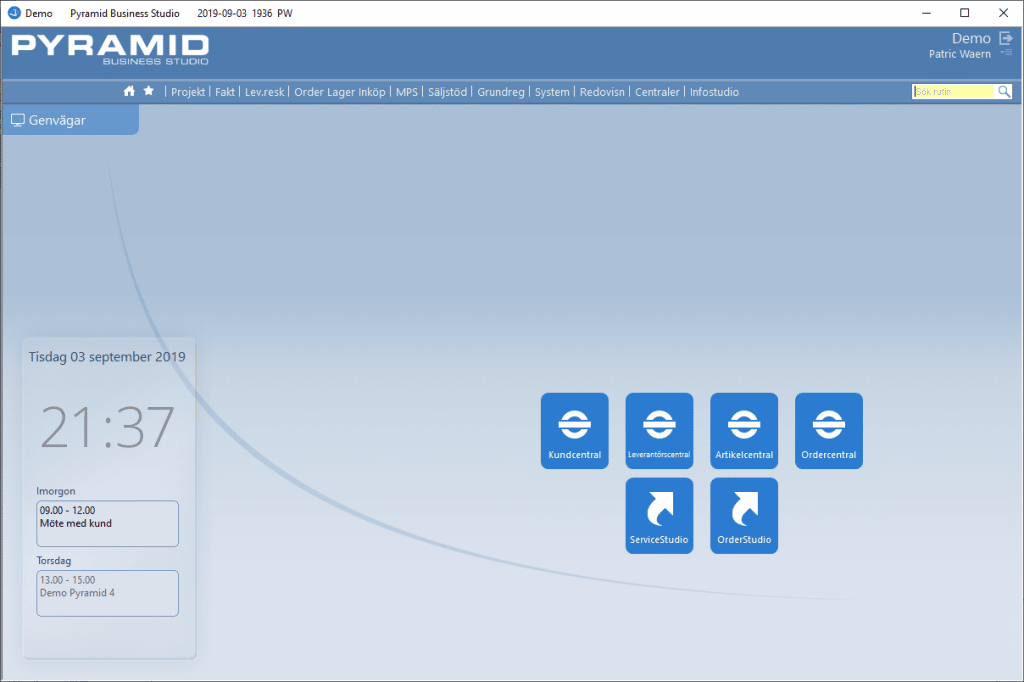Click the Demo company name in header

tap(970, 38)
